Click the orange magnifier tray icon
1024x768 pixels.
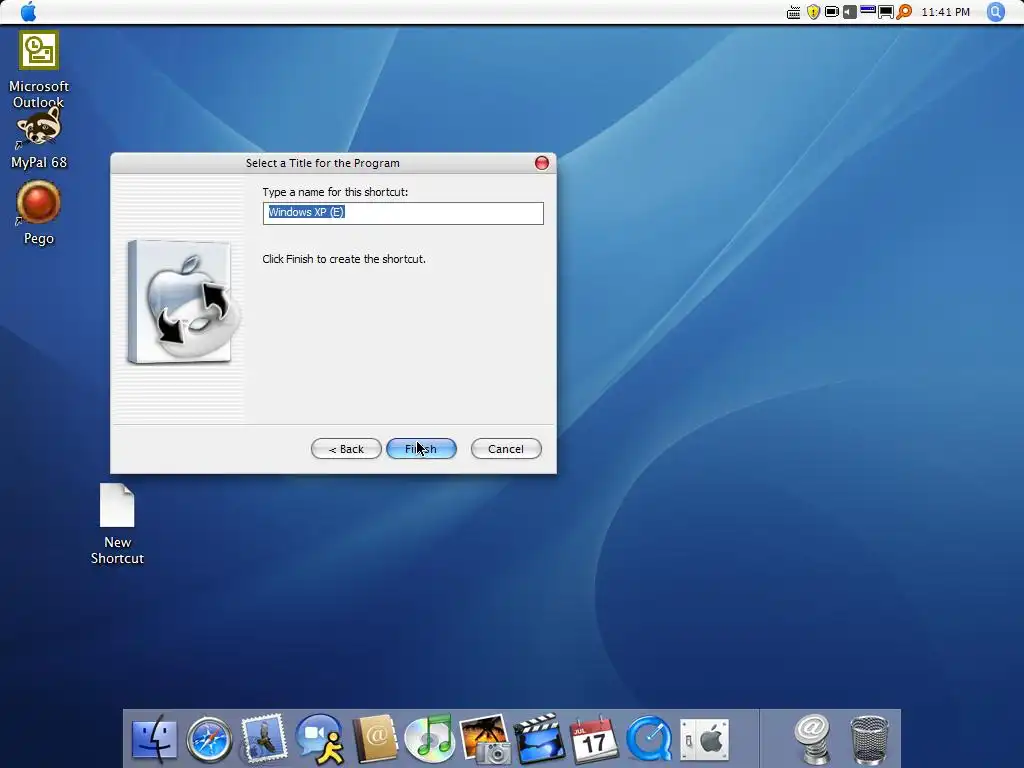(904, 12)
